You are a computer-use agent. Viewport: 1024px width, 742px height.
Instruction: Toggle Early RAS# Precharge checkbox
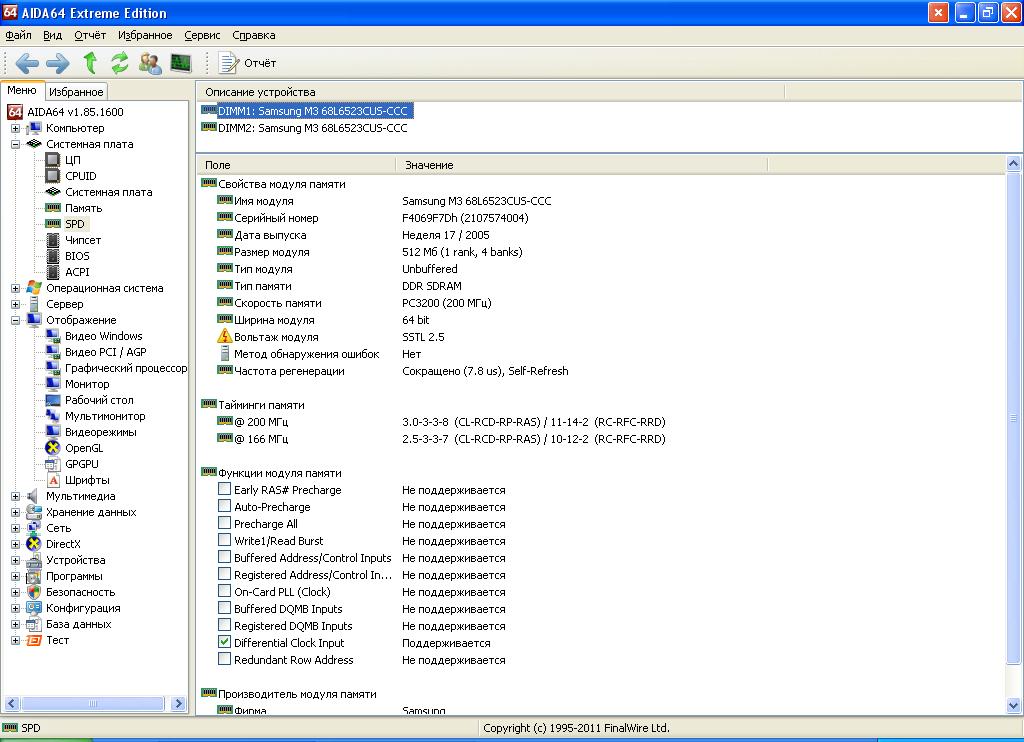coord(224,489)
